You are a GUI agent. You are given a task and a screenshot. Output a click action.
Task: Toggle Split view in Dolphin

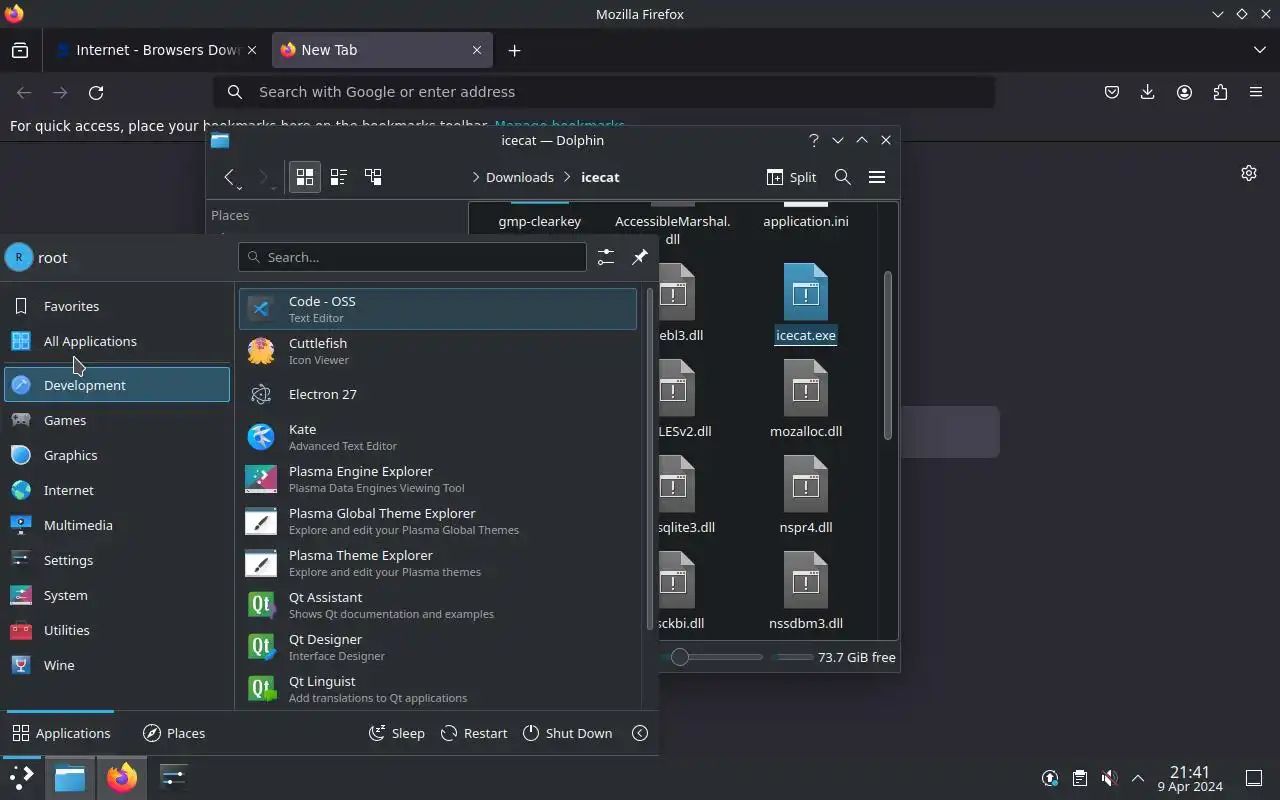click(791, 177)
